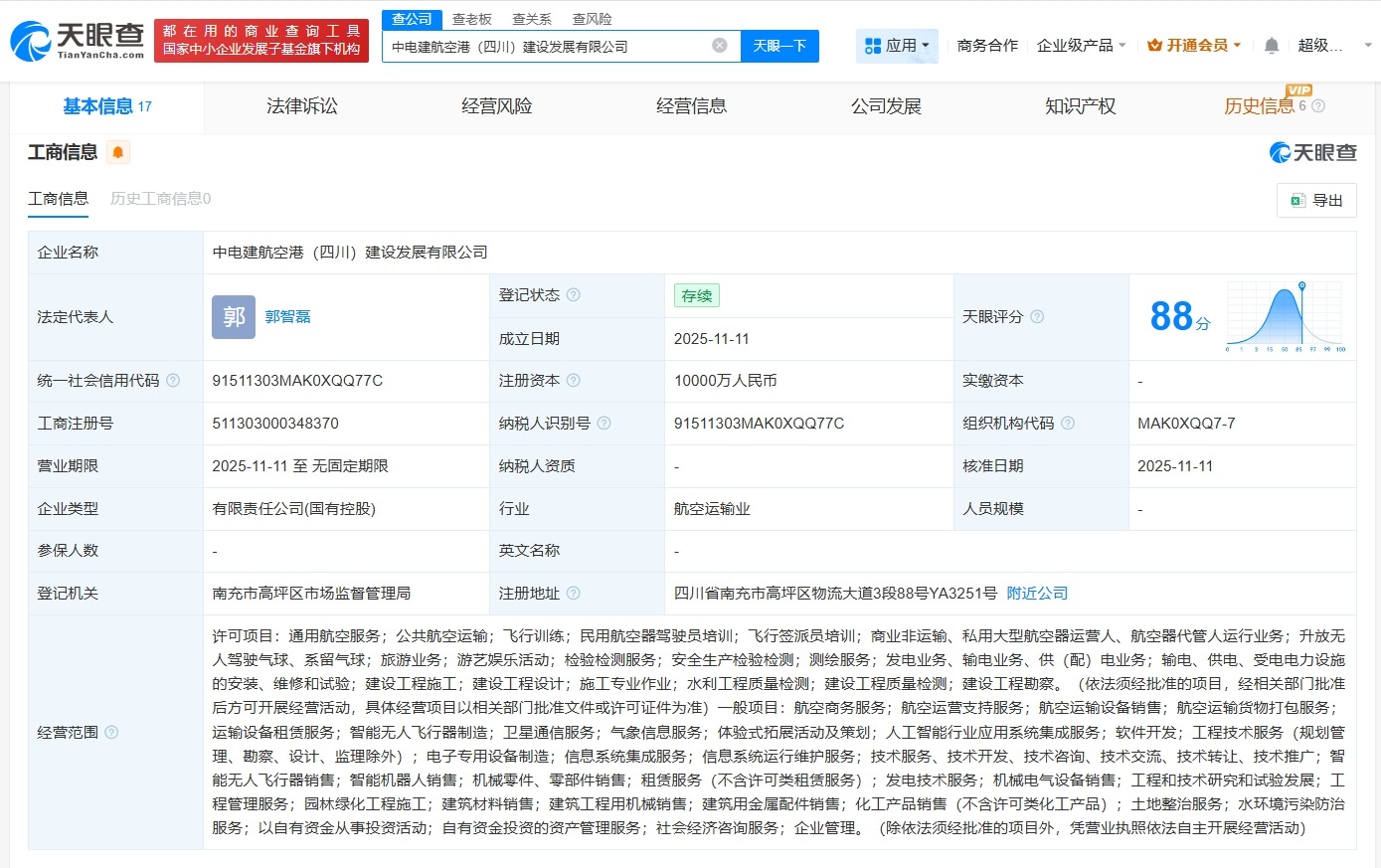Click help icon beside 天眼评分
The image size is (1381, 868).
[x=1037, y=317]
